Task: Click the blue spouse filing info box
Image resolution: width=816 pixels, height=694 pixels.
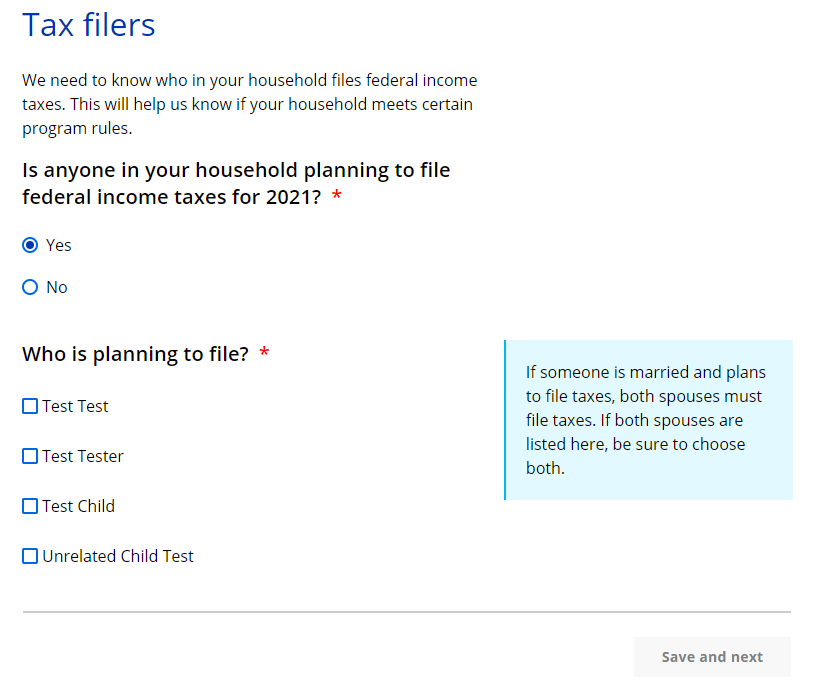Action: click(x=648, y=419)
